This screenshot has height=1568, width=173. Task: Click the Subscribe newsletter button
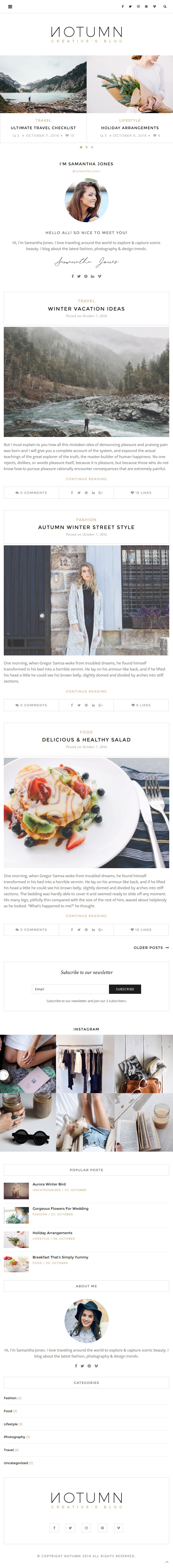[x=125, y=989]
